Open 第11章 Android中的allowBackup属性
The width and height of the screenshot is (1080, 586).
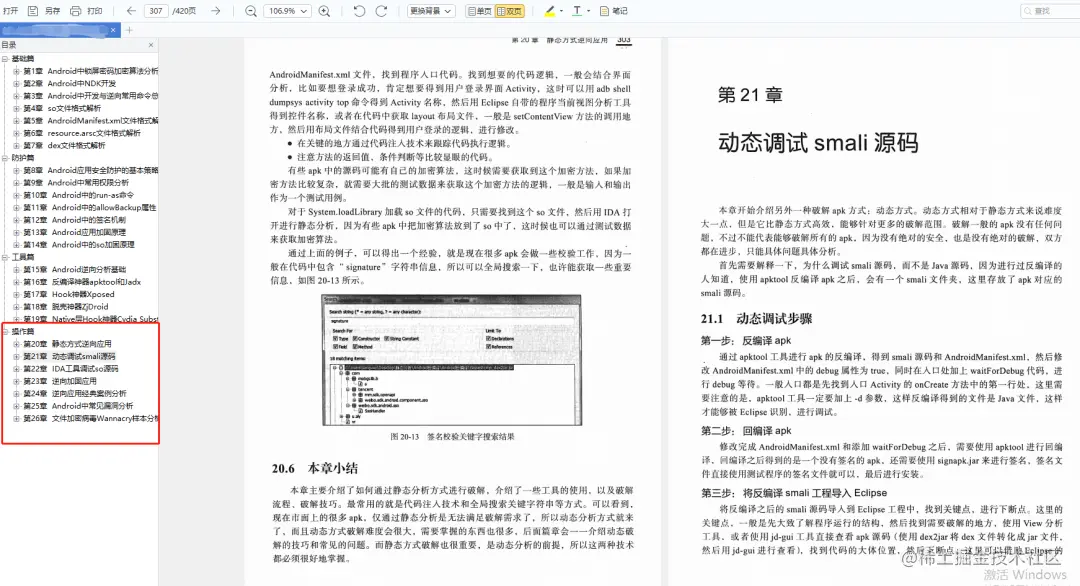(90, 207)
